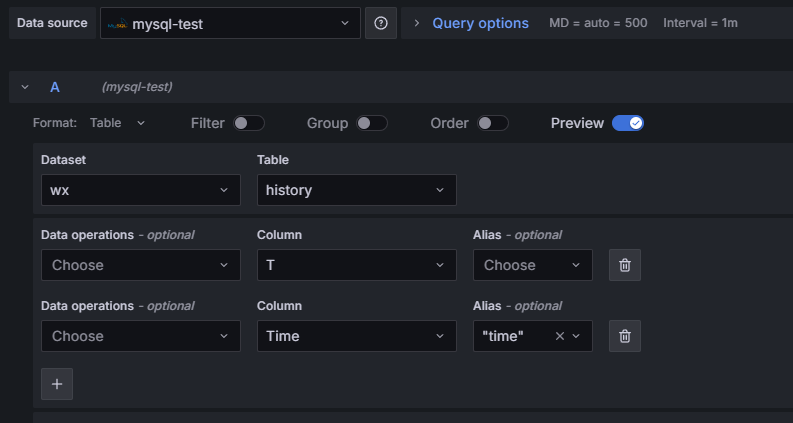793x423 pixels.
Task: Choose data operation for Time column
Action: pyautogui.click(x=141, y=336)
